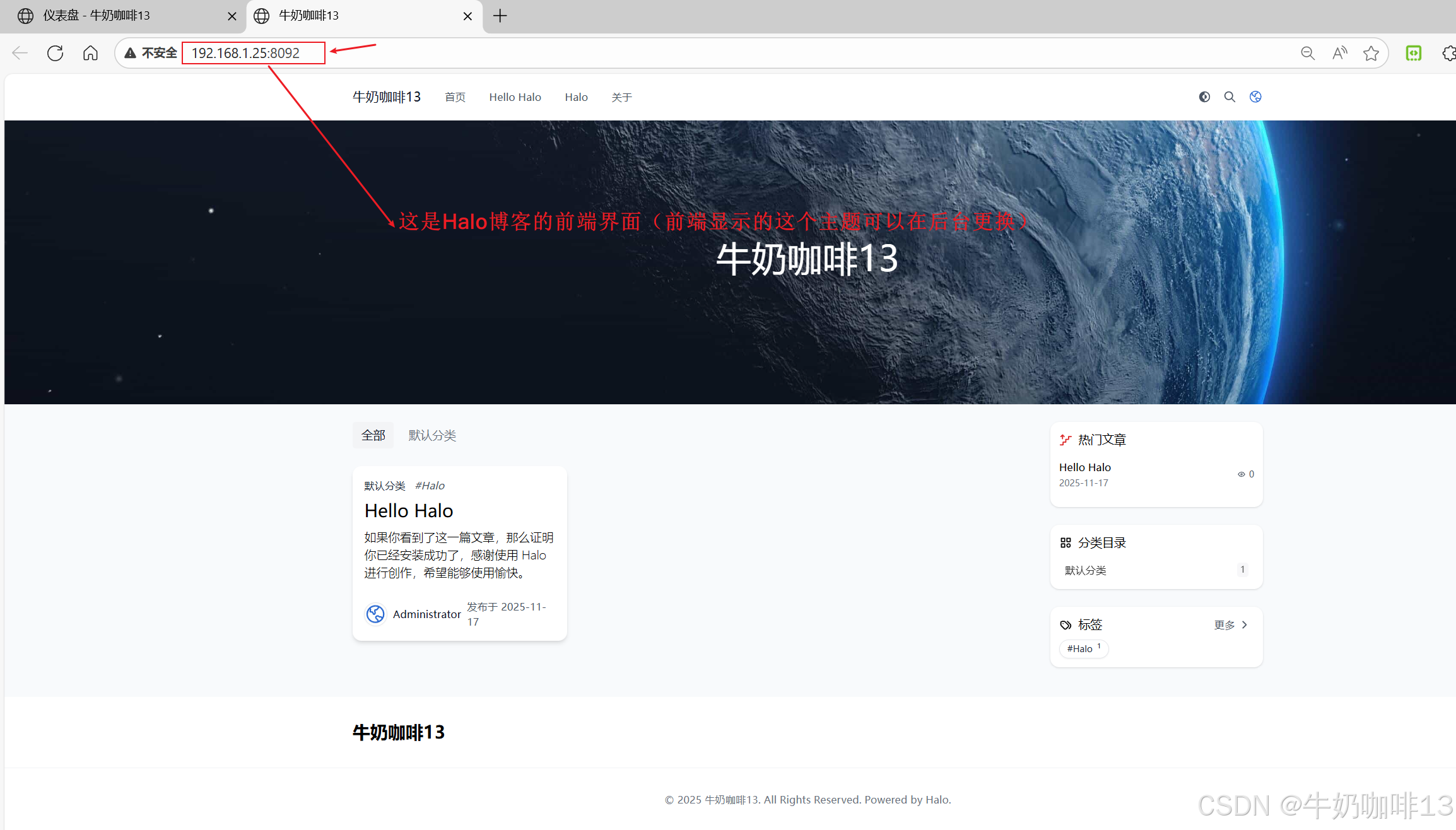Select the 默认分类 filter tab
This screenshot has height=830, width=1456.
(x=432, y=435)
